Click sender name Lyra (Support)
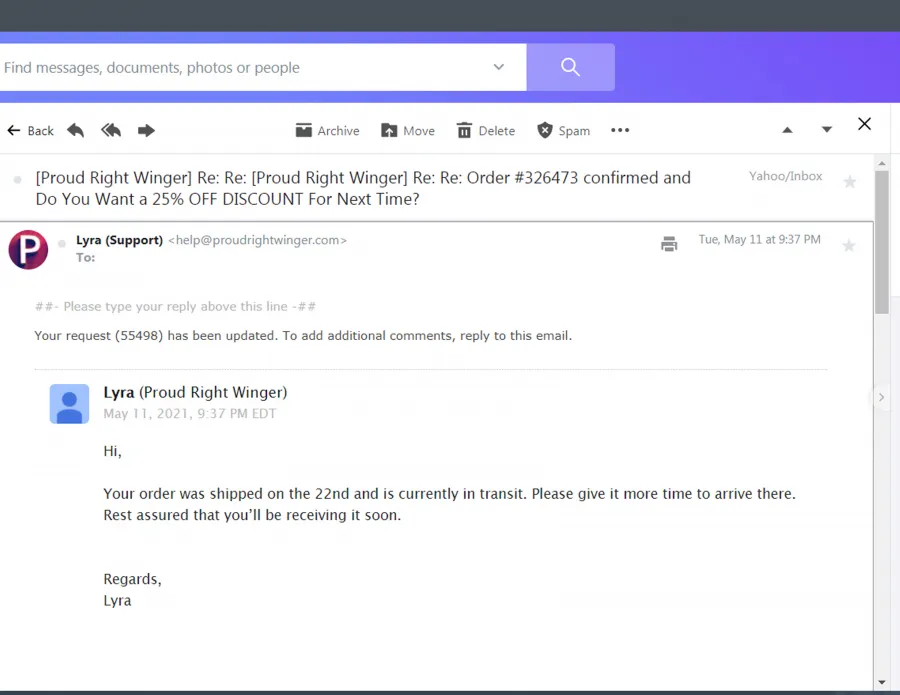900x695 pixels. (x=119, y=240)
